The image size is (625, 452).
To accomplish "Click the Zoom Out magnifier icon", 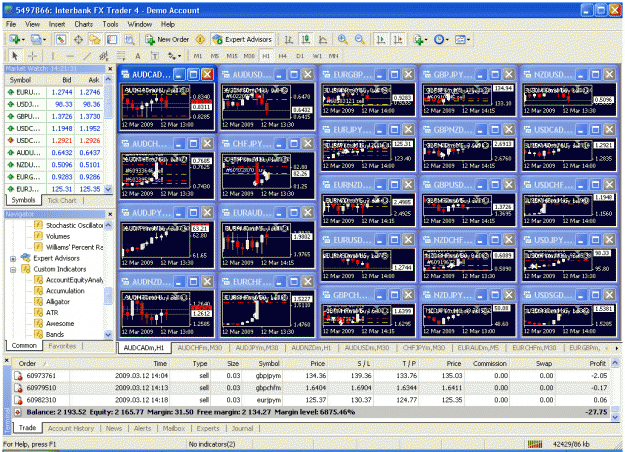I will click(x=360, y=39).
